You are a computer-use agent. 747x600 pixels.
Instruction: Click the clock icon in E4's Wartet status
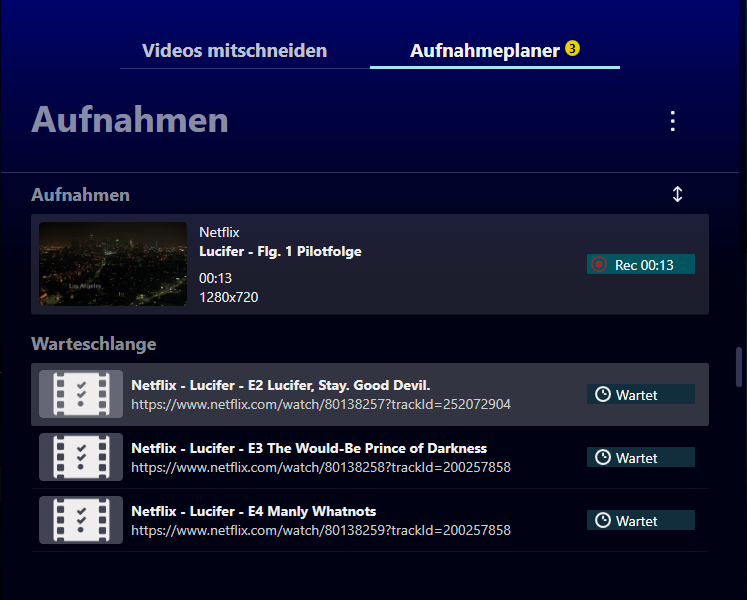coord(603,520)
